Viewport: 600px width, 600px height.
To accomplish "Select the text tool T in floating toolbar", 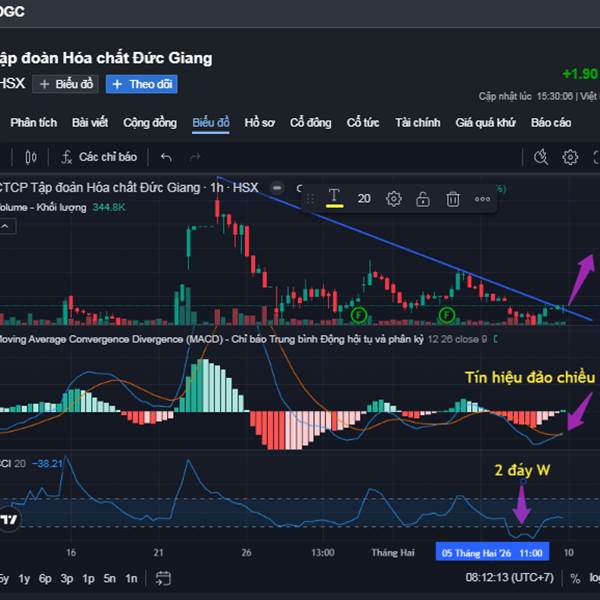I will click(334, 198).
